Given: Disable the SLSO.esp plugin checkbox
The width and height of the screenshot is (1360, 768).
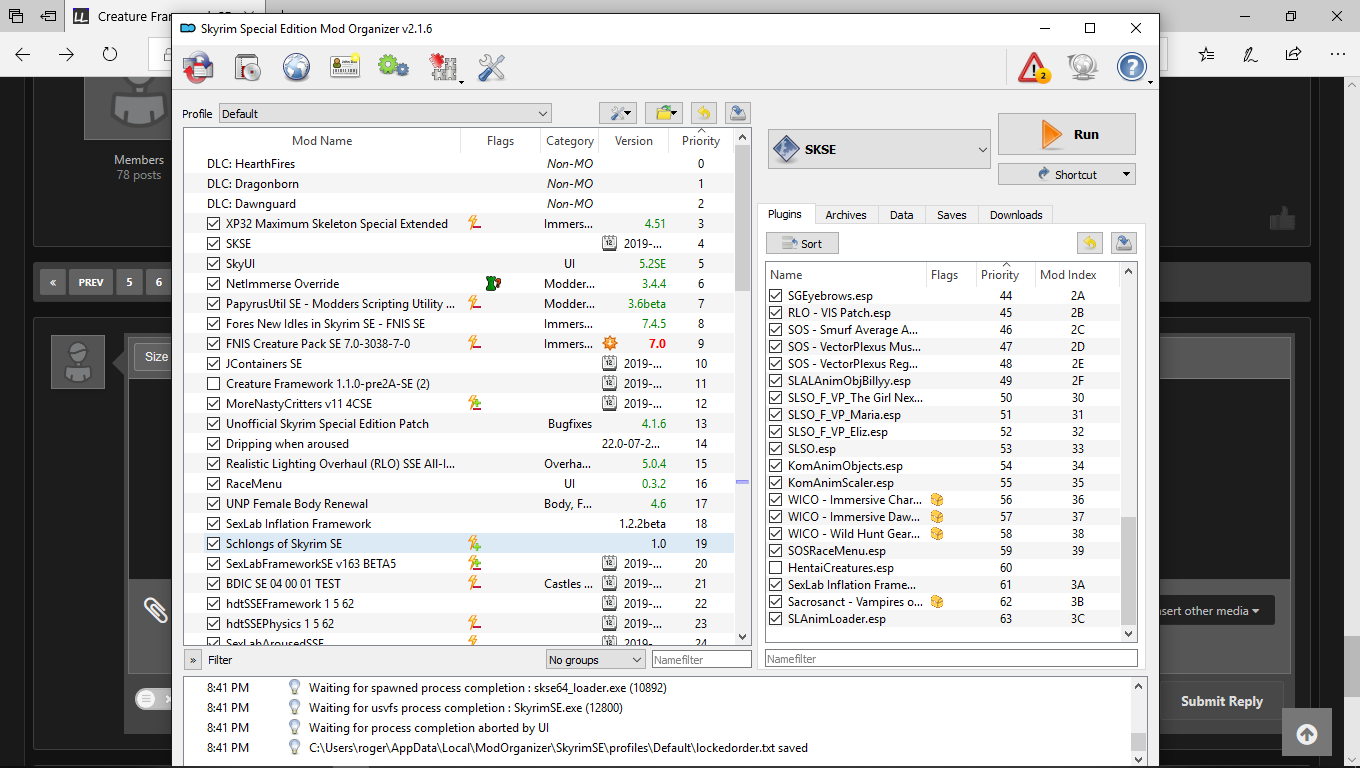Looking at the screenshot, I should (775, 449).
